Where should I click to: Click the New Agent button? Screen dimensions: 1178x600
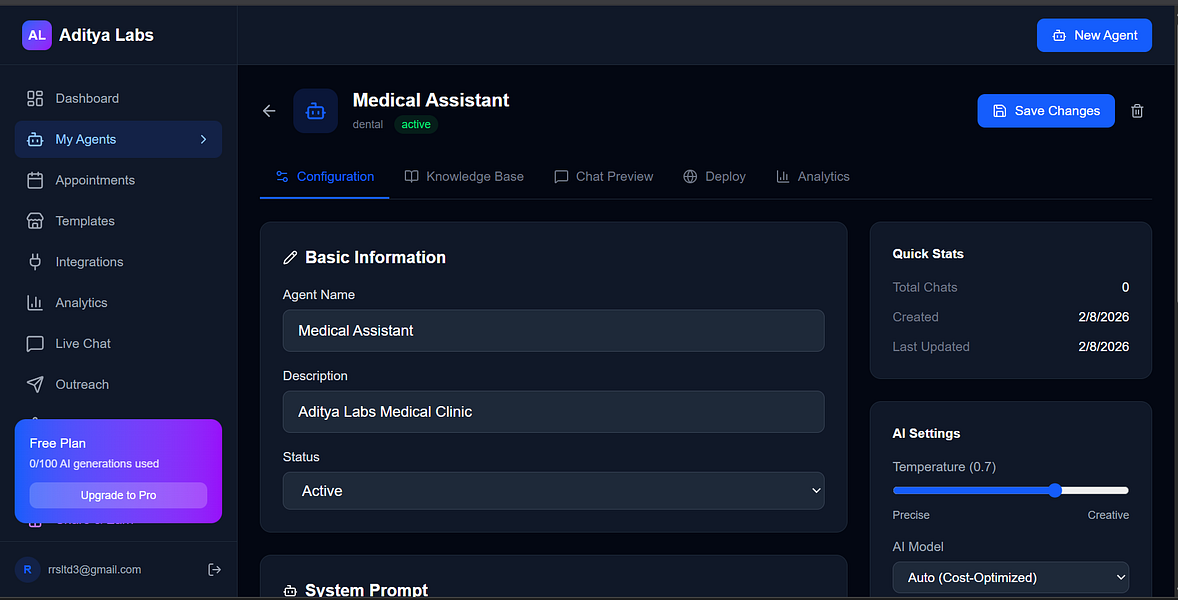click(1094, 35)
